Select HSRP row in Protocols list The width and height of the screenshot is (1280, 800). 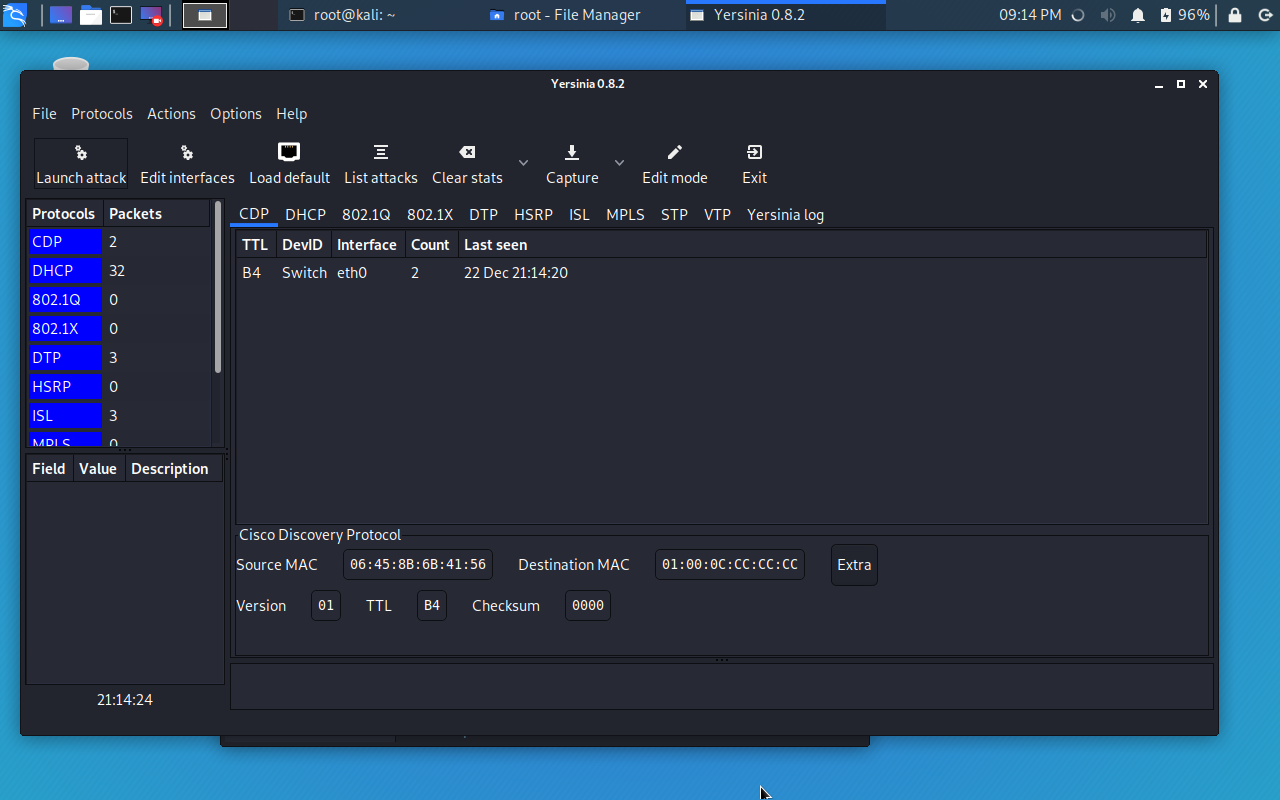[119, 387]
